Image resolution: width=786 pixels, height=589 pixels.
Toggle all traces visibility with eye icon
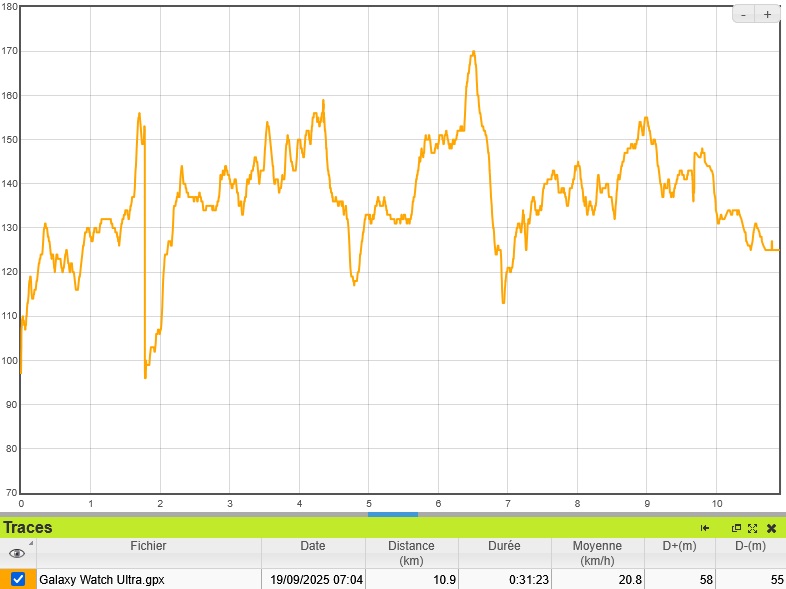pyautogui.click(x=16, y=553)
